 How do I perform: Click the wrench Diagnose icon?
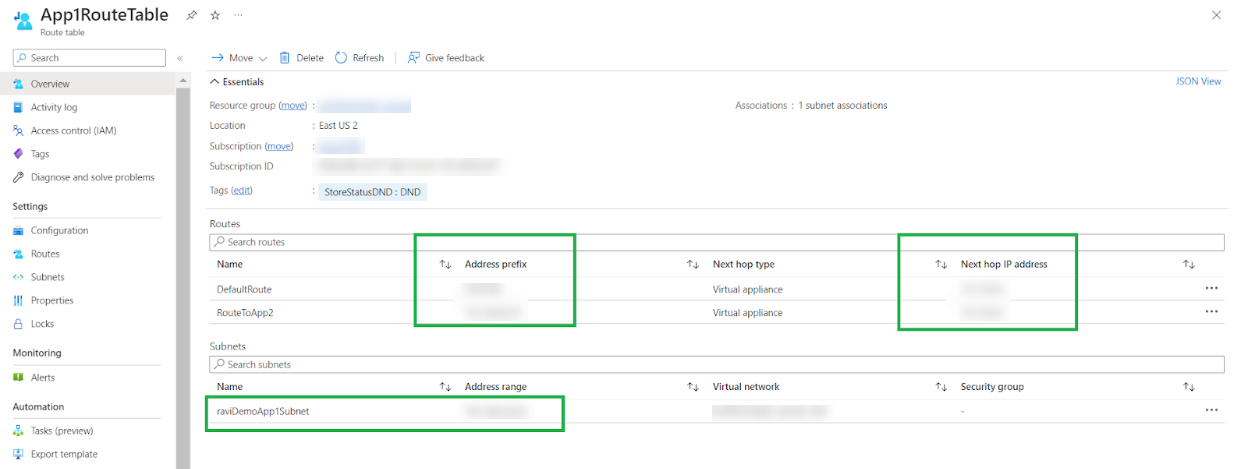click(x=18, y=177)
